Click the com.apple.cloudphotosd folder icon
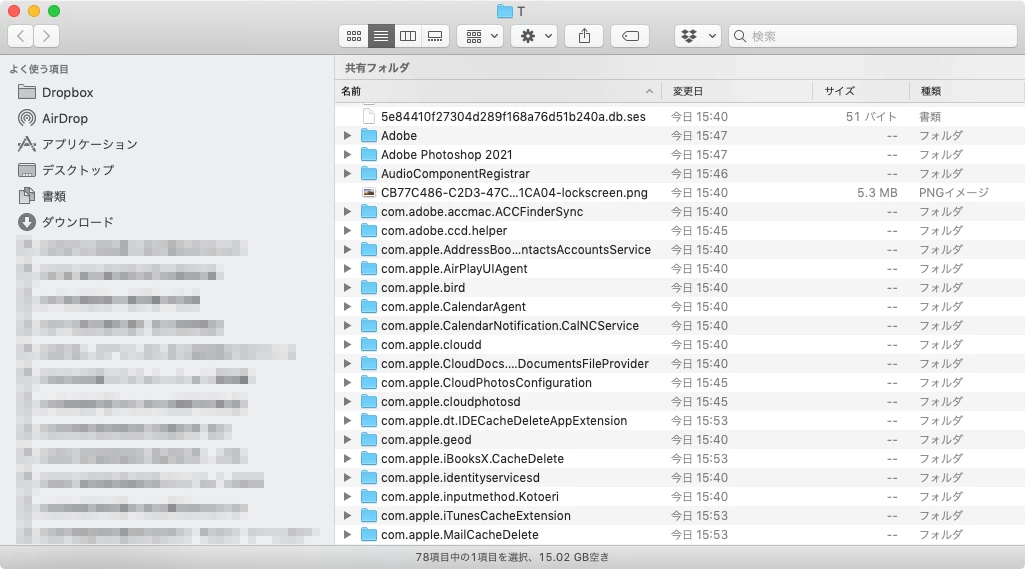This screenshot has width=1025, height=569. coord(369,402)
